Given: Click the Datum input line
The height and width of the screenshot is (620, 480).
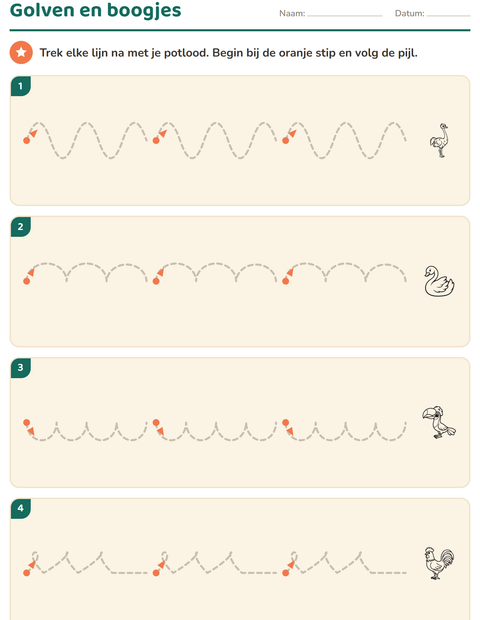Looking at the screenshot, I should (x=448, y=15).
